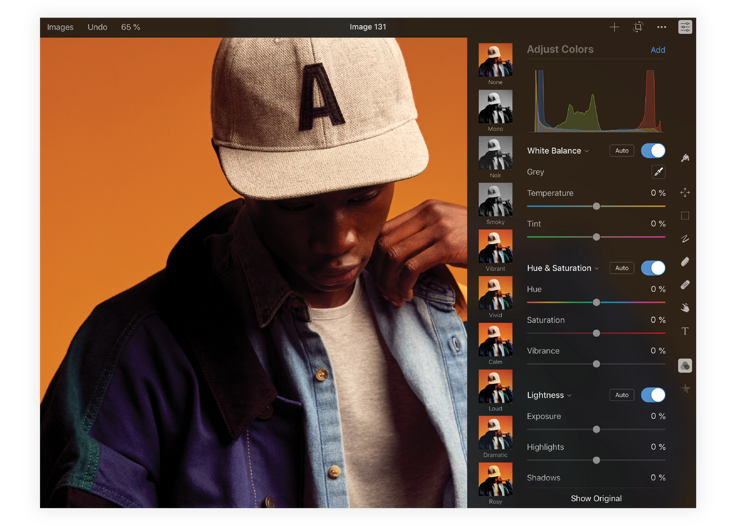The image size is (736, 526).
Task: Expand the Hue & Saturation chevron
Action: coord(597,268)
